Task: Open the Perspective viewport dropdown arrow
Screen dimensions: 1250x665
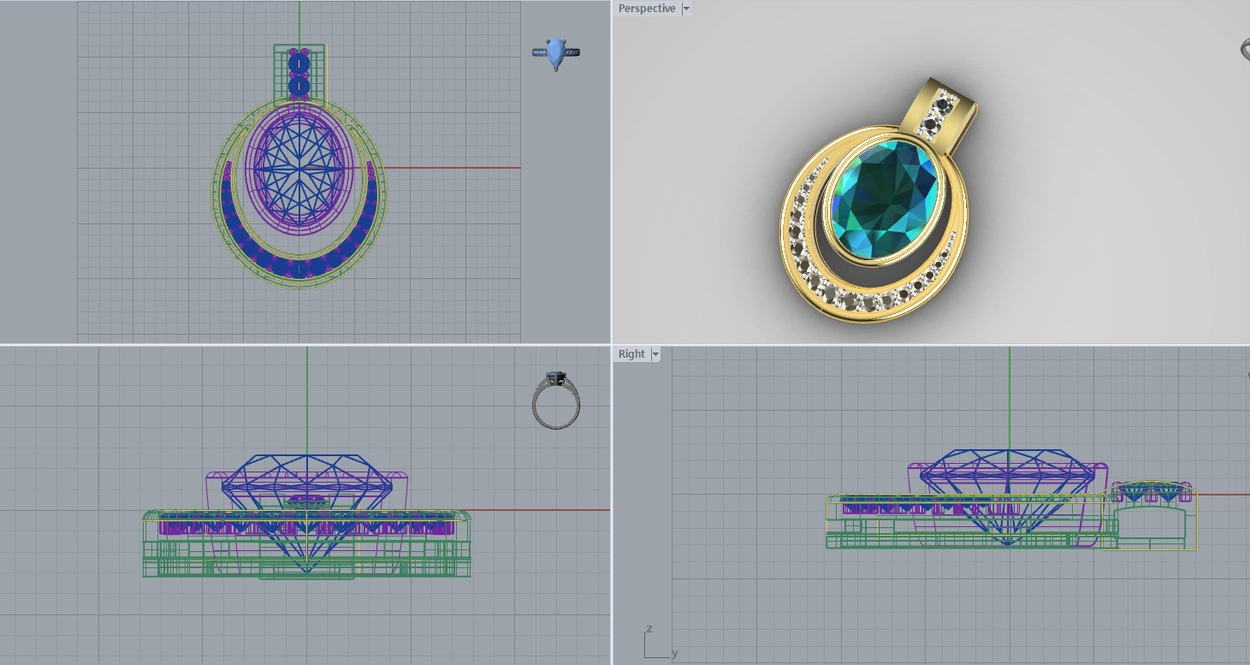Action: click(x=686, y=8)
